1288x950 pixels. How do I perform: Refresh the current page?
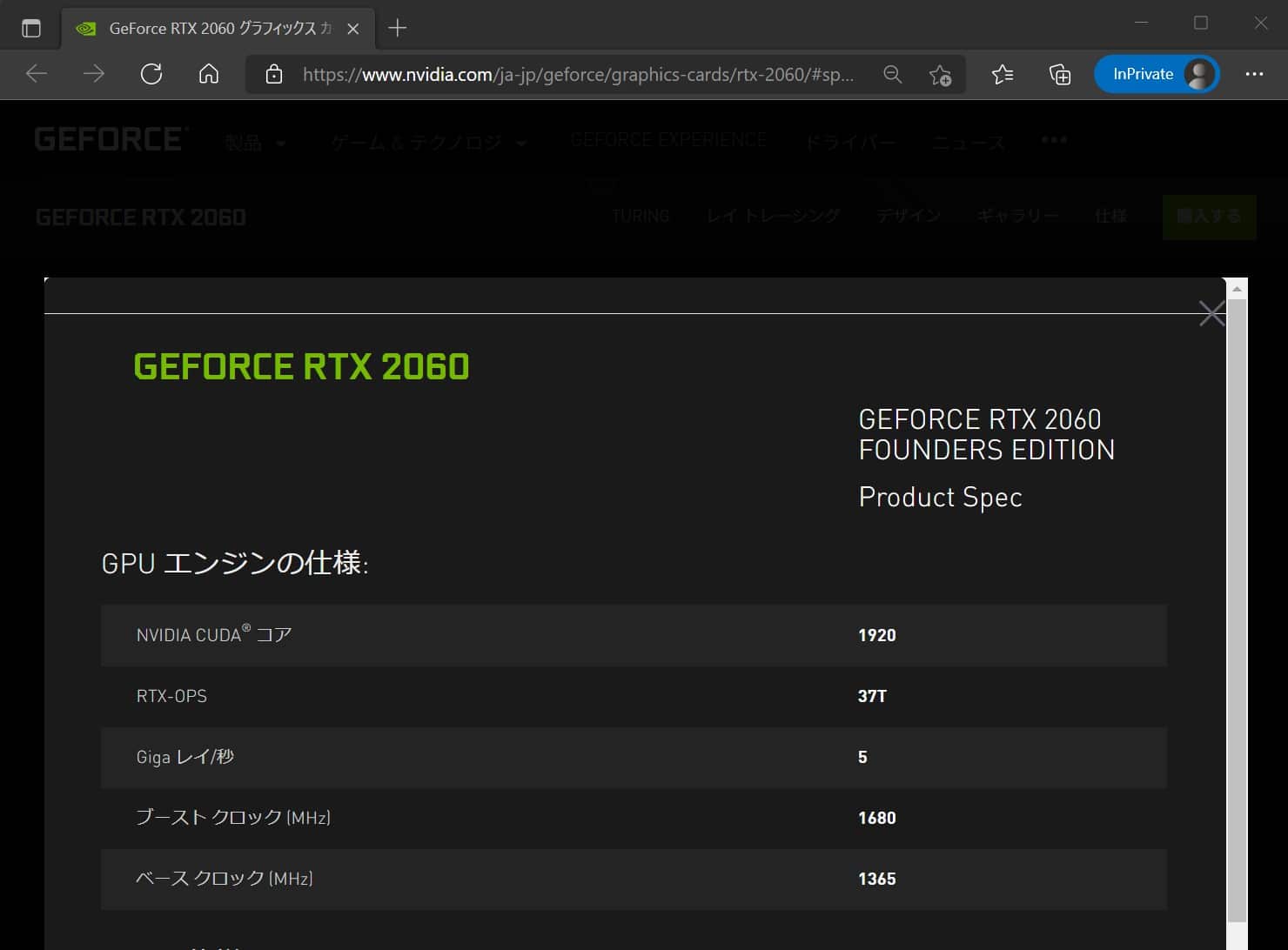click(151, 74)
